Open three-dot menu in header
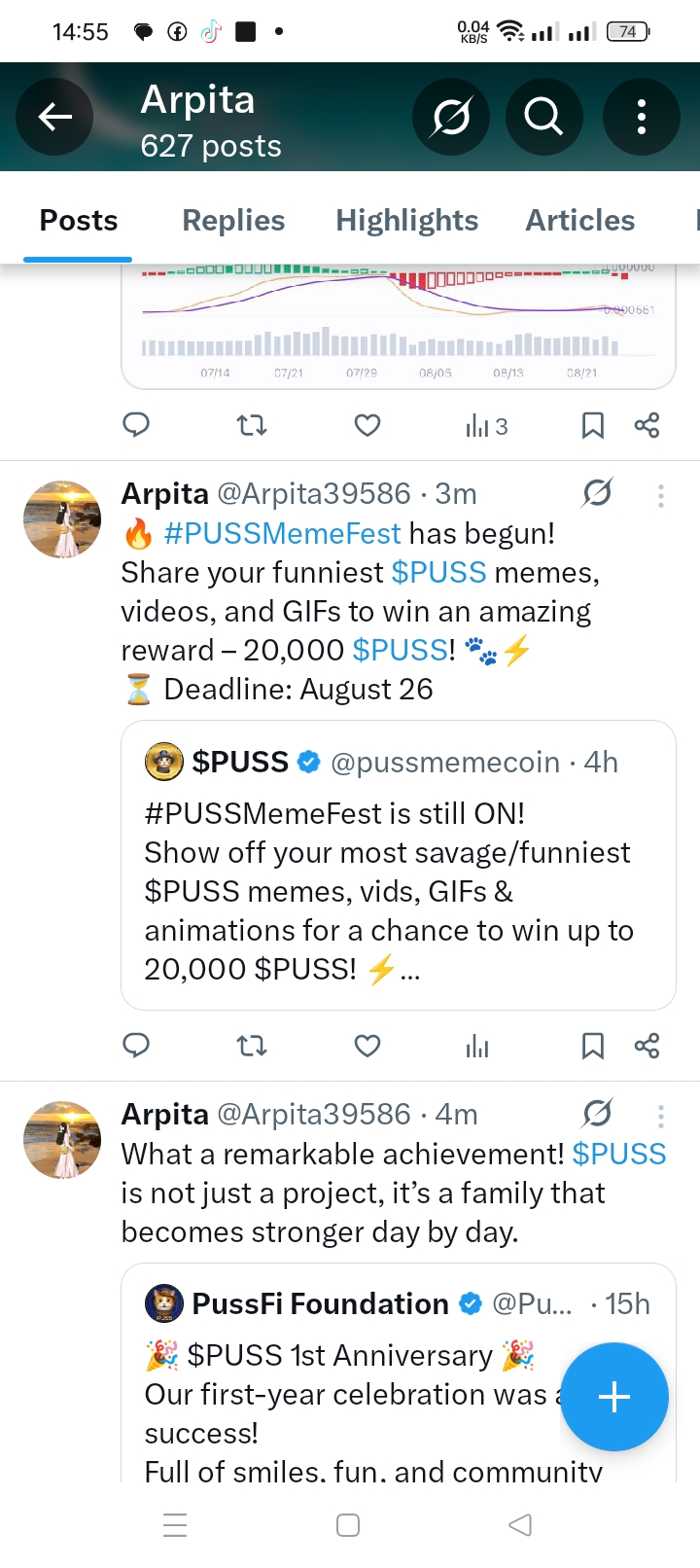 641,117
